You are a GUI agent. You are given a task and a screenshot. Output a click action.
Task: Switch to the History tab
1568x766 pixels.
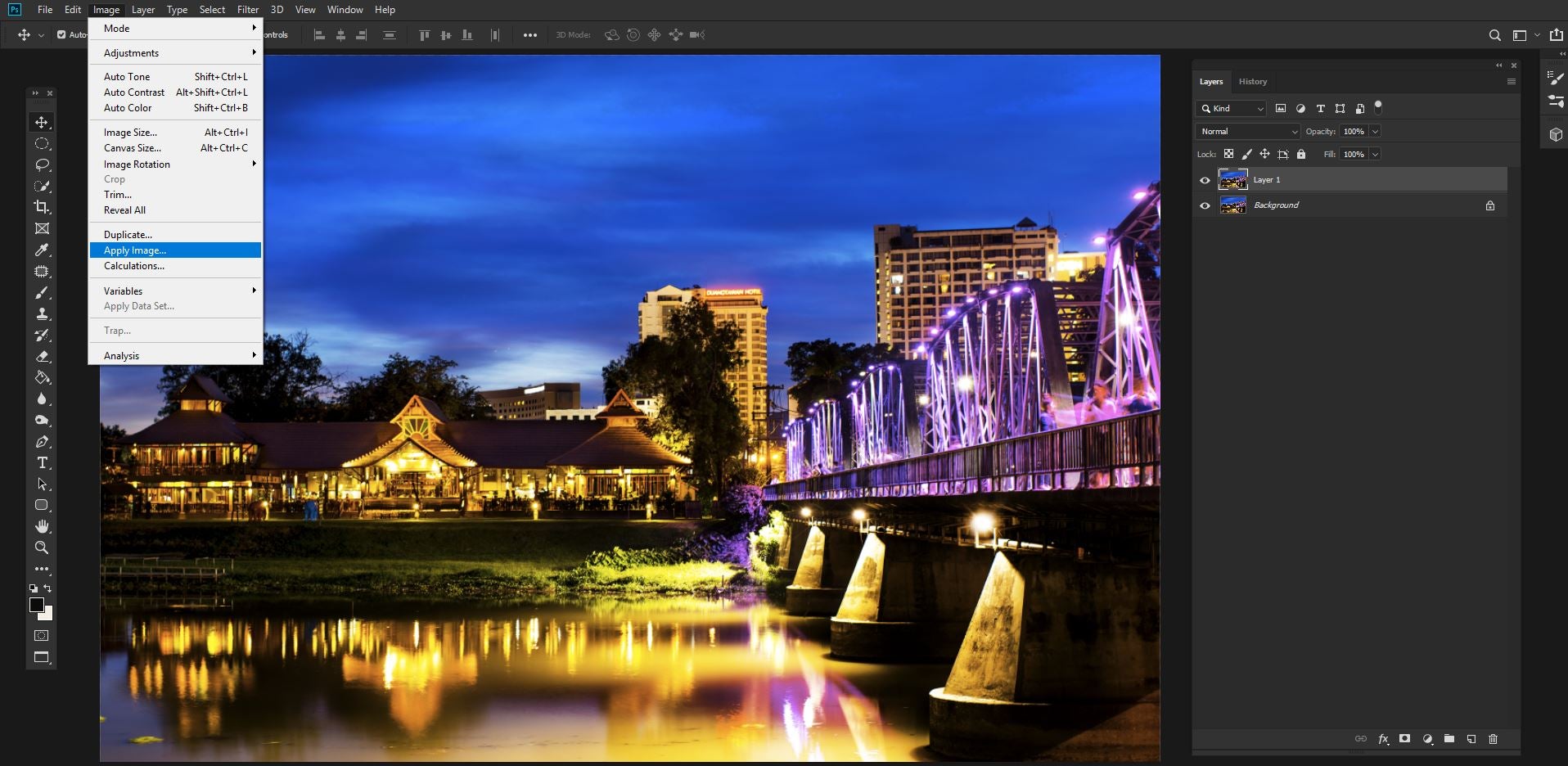click(1253, 81)
